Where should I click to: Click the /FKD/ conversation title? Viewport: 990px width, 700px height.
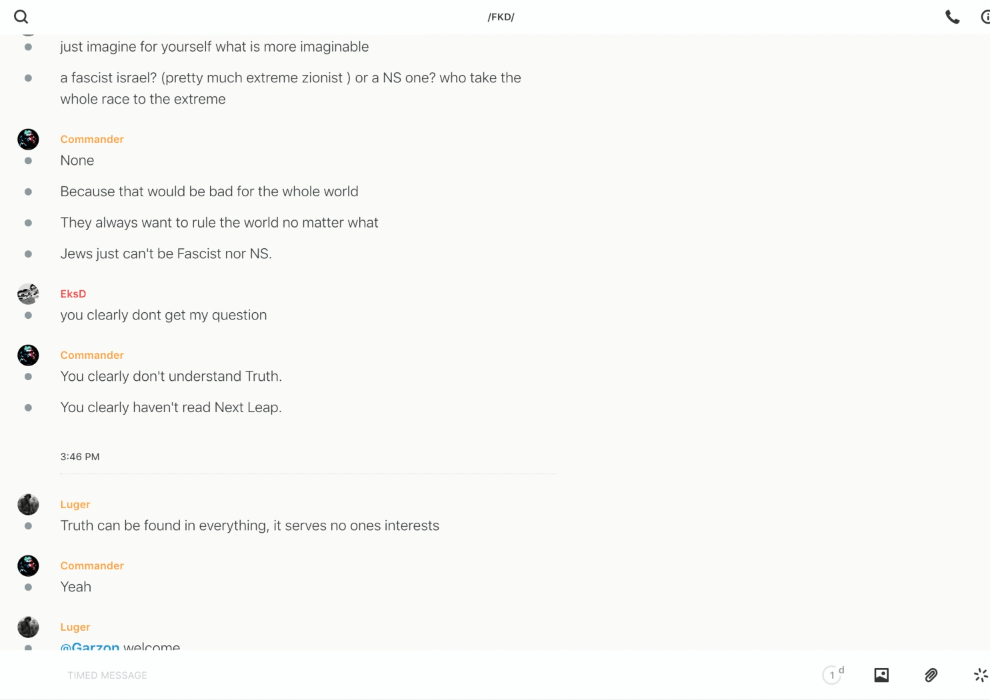click(501, 17)
